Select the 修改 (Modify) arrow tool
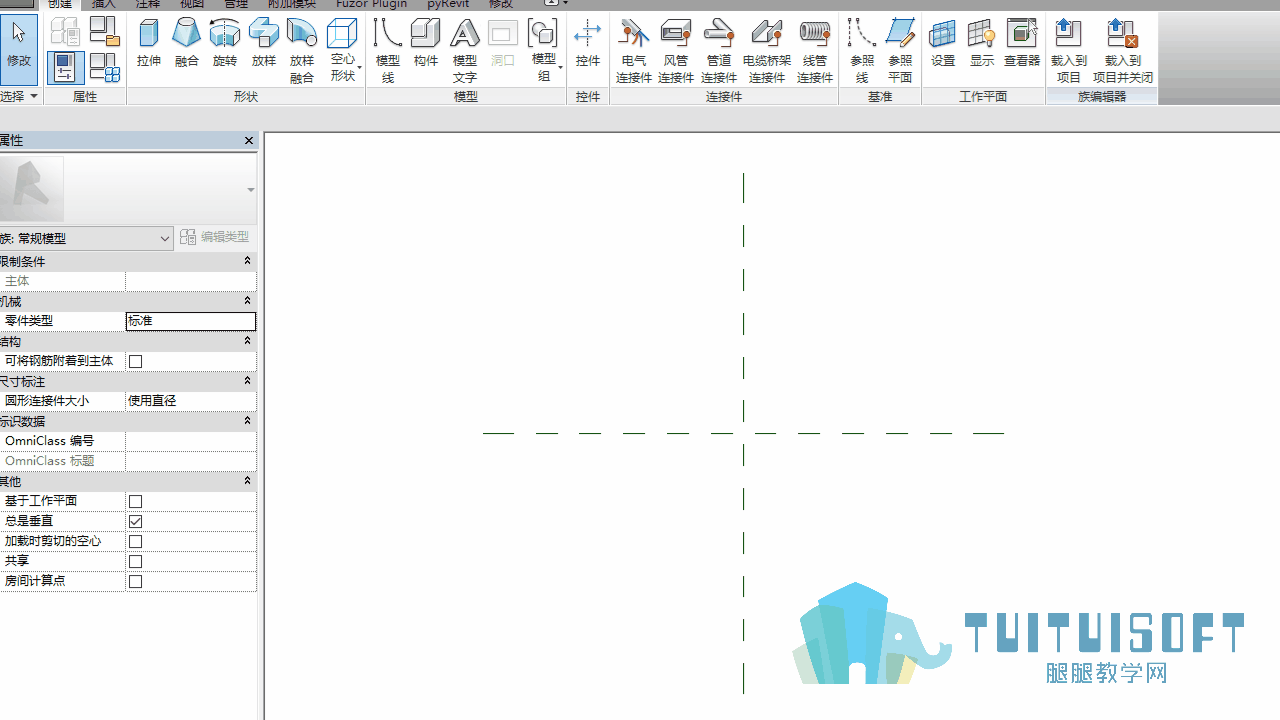1280x720 pixels. point(19,48)
